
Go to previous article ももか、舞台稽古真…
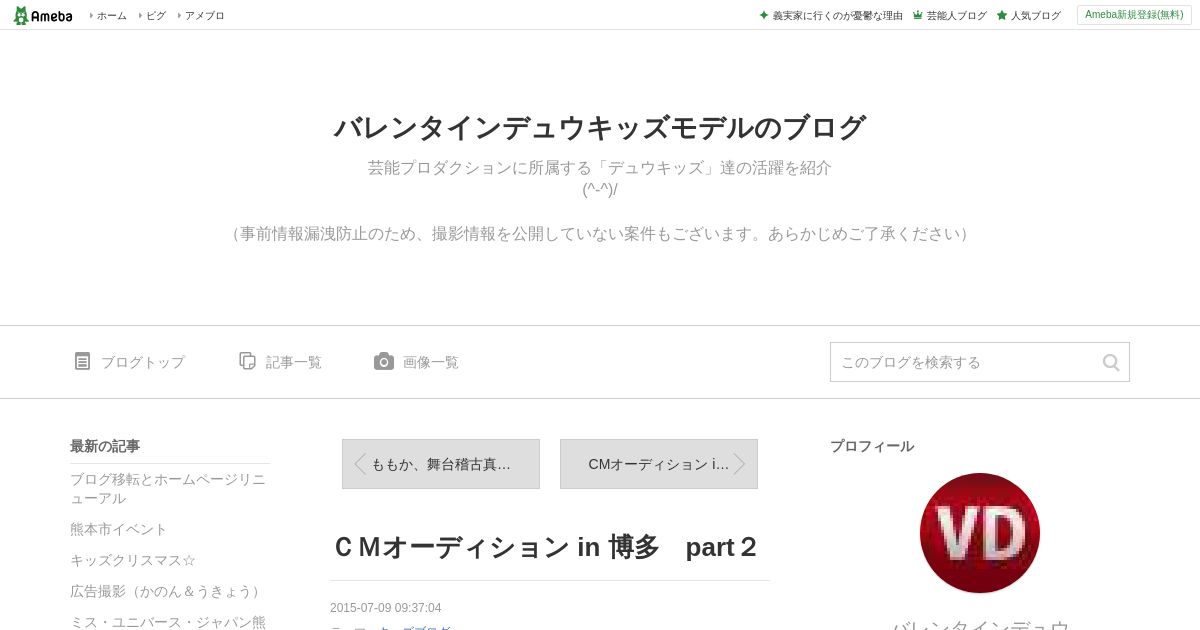(x=441, y=464)
